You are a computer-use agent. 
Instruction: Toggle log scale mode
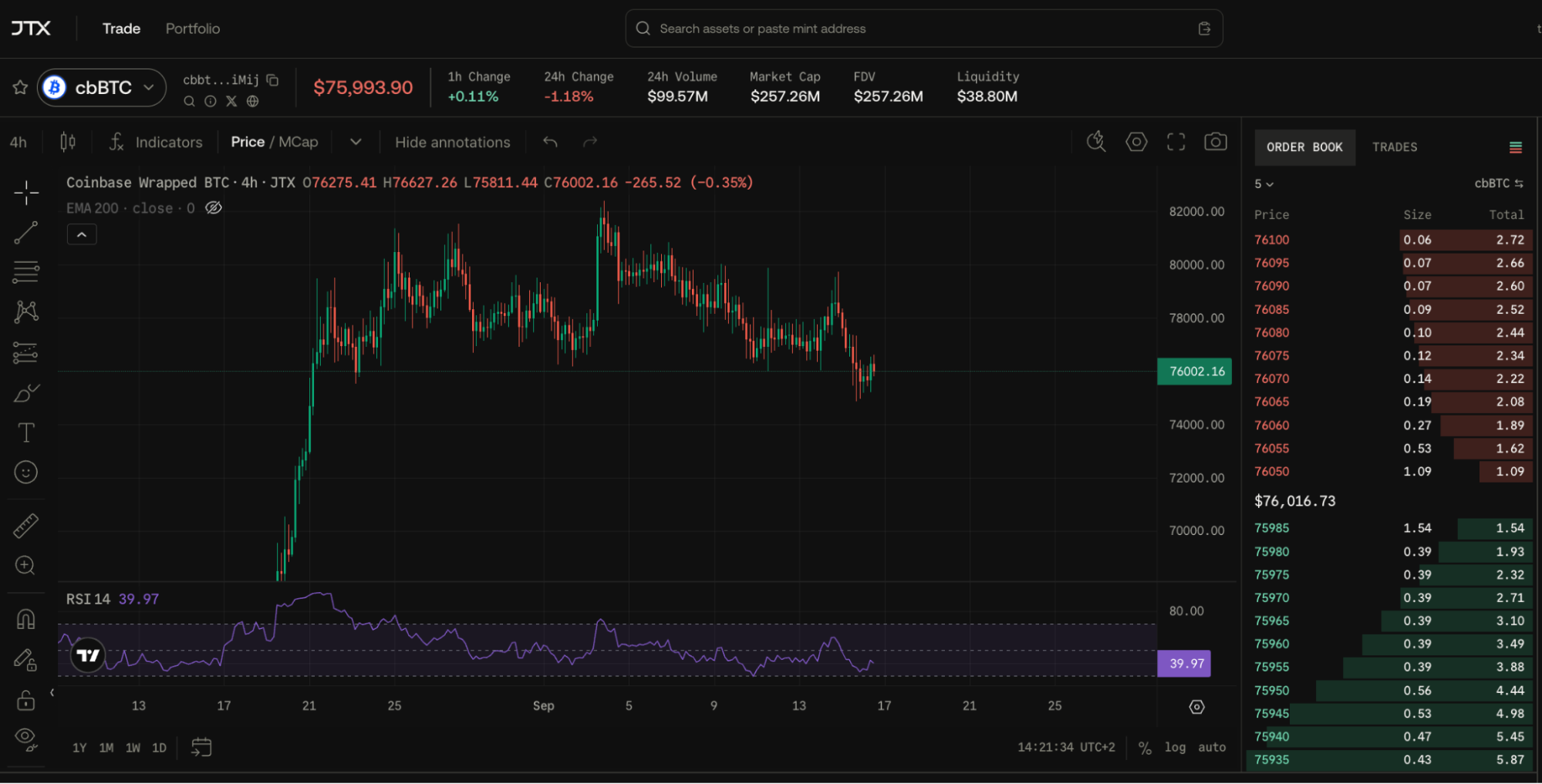coord(1175,747)
